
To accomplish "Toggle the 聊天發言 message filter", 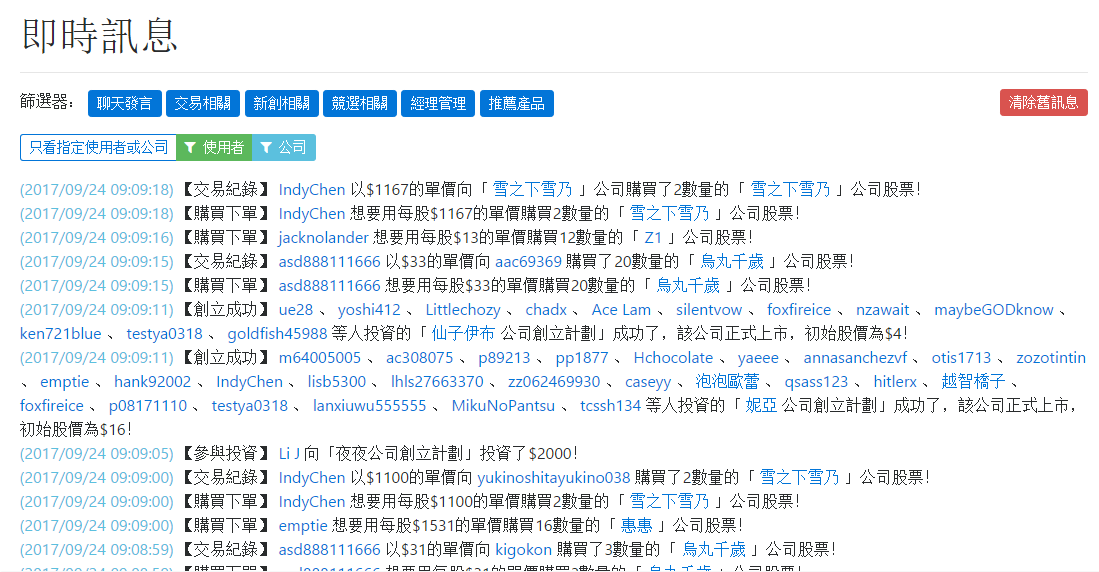I will pos(125,103).
